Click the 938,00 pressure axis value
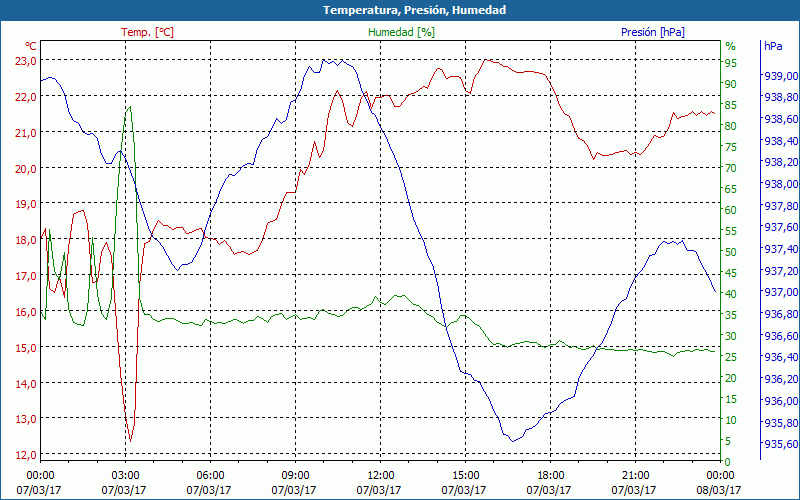This screenshot has height=500, width=800. coord(781,184)
